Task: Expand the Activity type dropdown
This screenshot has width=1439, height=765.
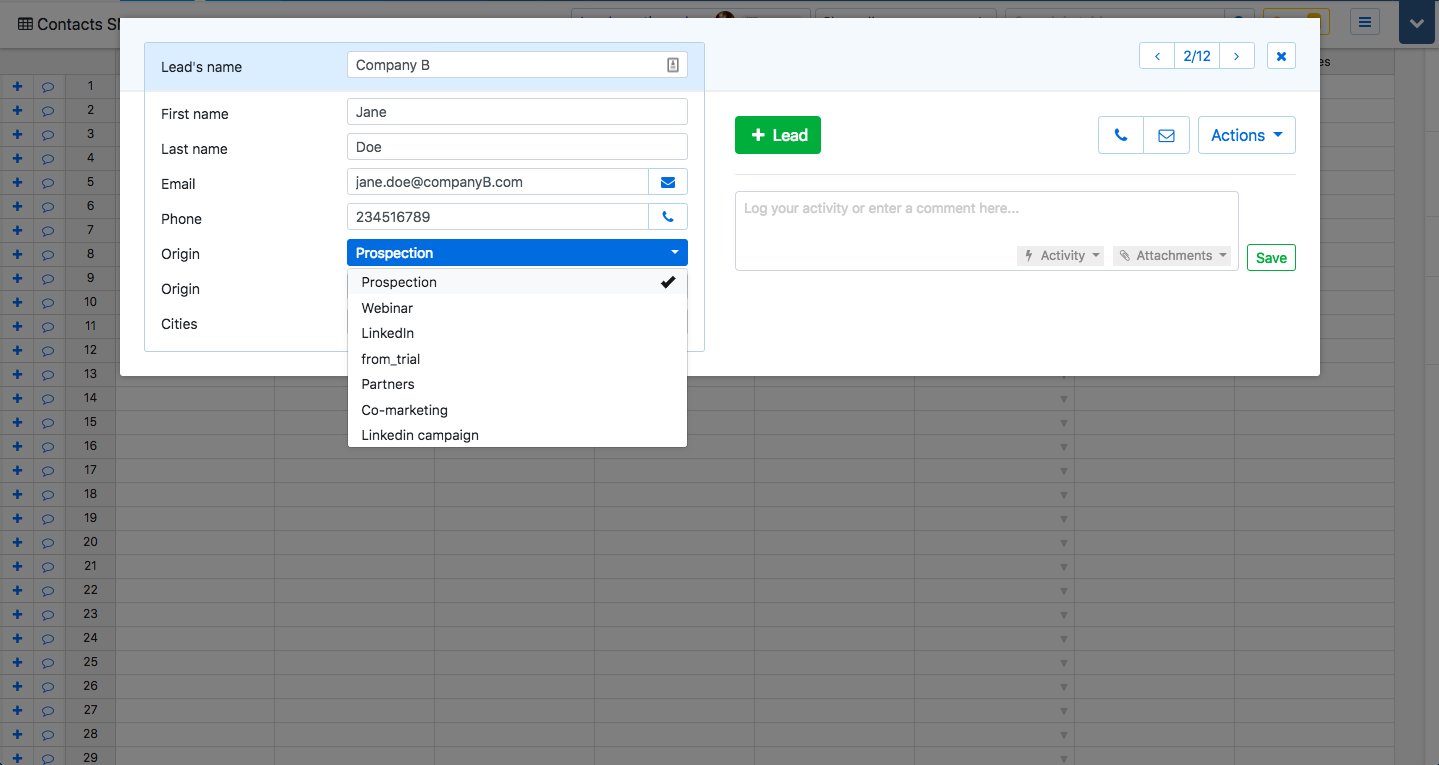Action: (1060, 256)
